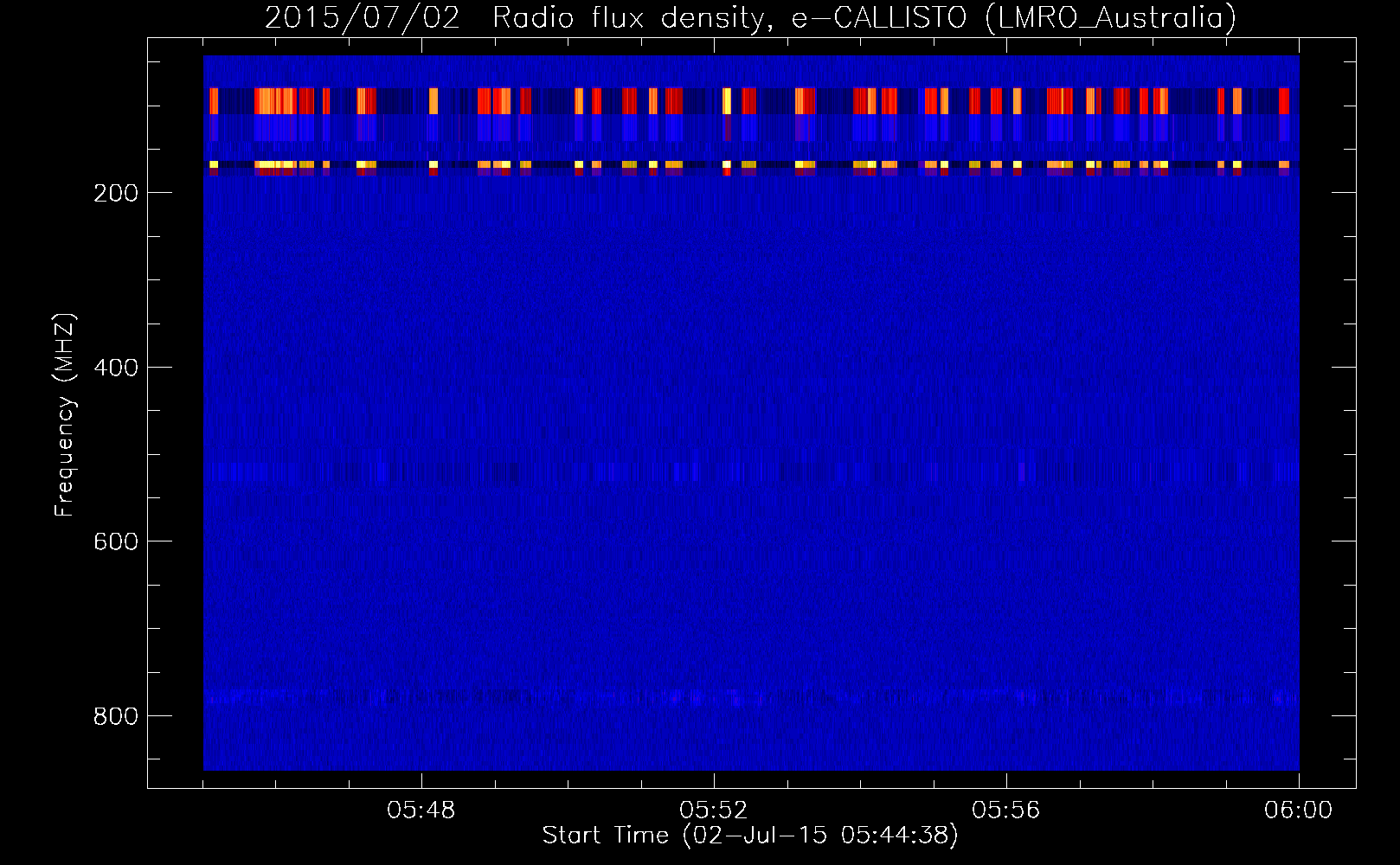Click the 600 frequency tick label
The width and height of the screenshot is (1400, 865).
116,541
